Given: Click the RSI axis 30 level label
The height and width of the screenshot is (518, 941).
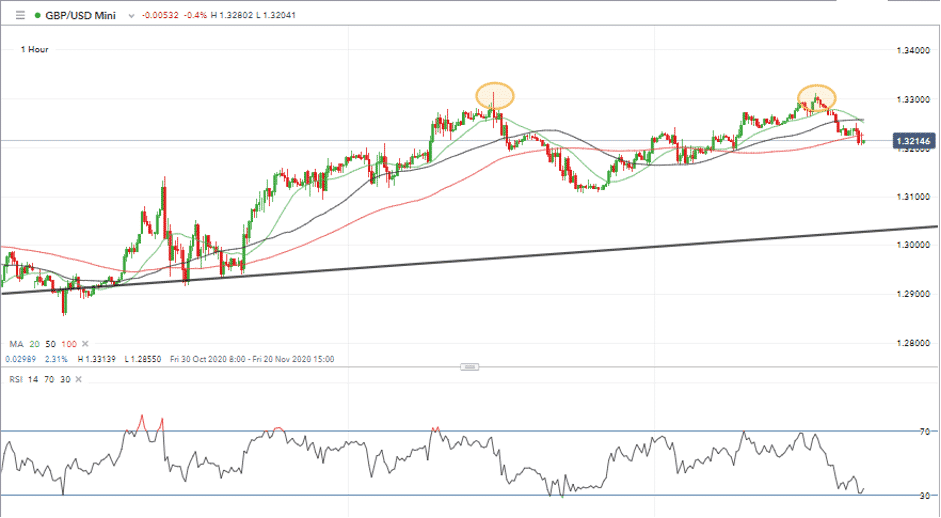Looking at the screenshot, I should [925, 495].
